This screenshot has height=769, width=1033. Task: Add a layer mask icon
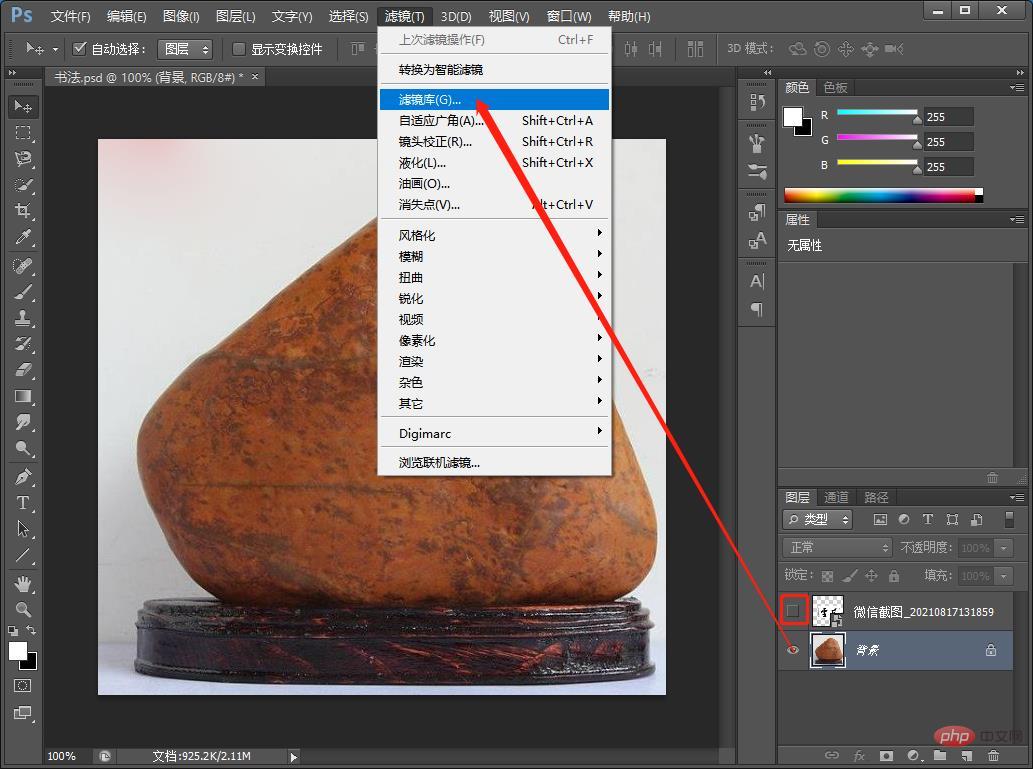(x=887, y=755)
